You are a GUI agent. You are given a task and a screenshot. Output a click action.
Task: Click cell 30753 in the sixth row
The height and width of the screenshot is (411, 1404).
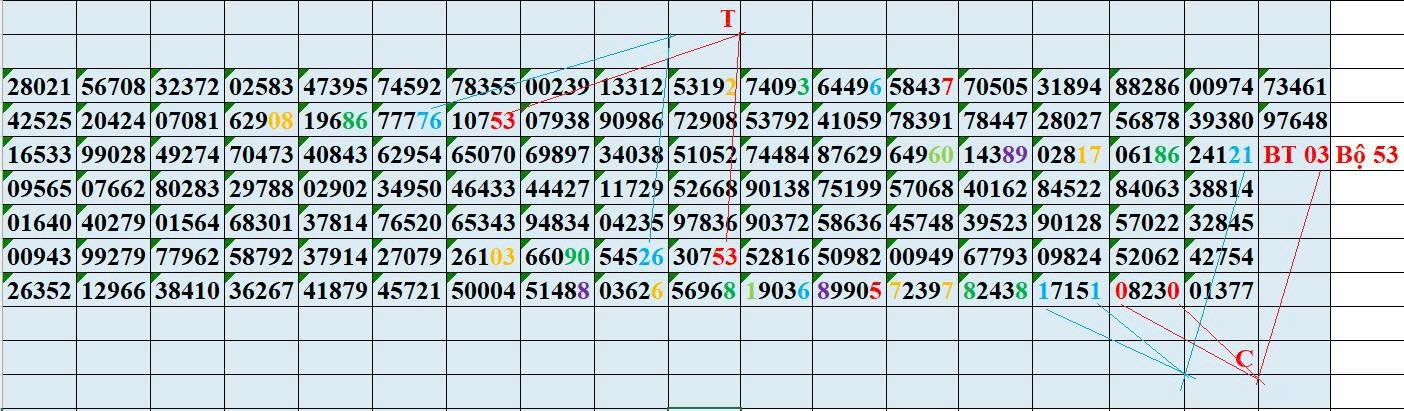[x=703, y=258]
